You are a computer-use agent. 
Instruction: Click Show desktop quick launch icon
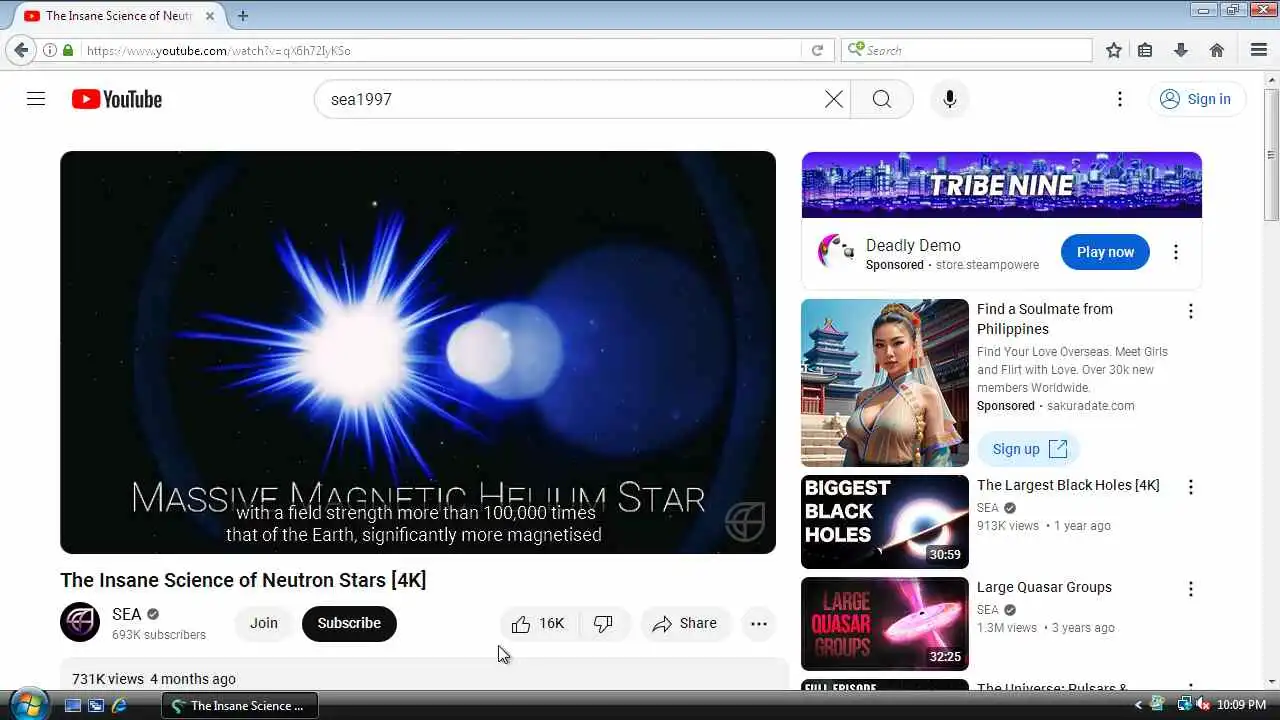coord(73,705)
